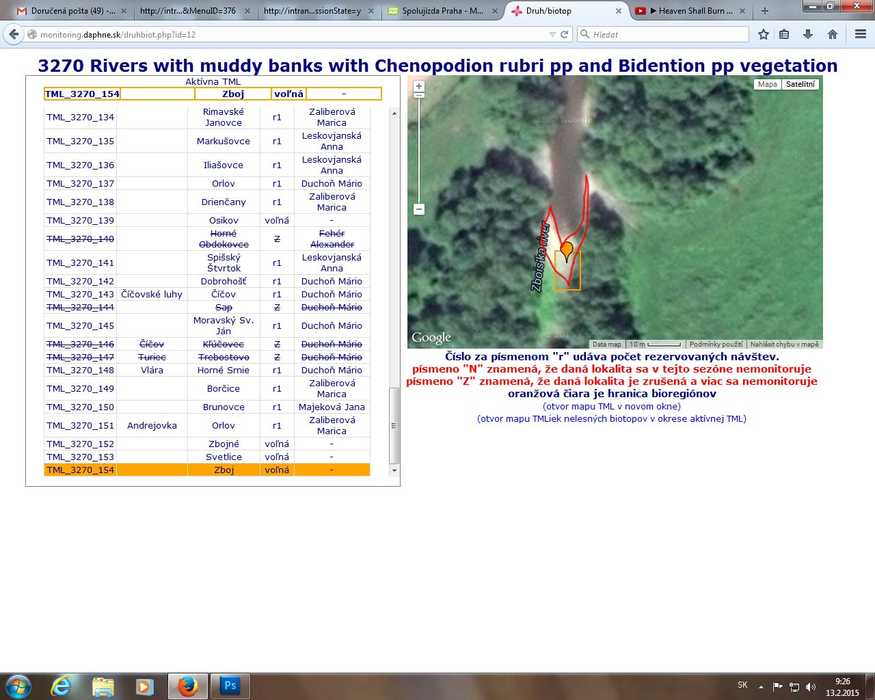
Task: Click the TML list vertical scrollbar thumb
Action: pyautogui.click(x=395, y=425)
